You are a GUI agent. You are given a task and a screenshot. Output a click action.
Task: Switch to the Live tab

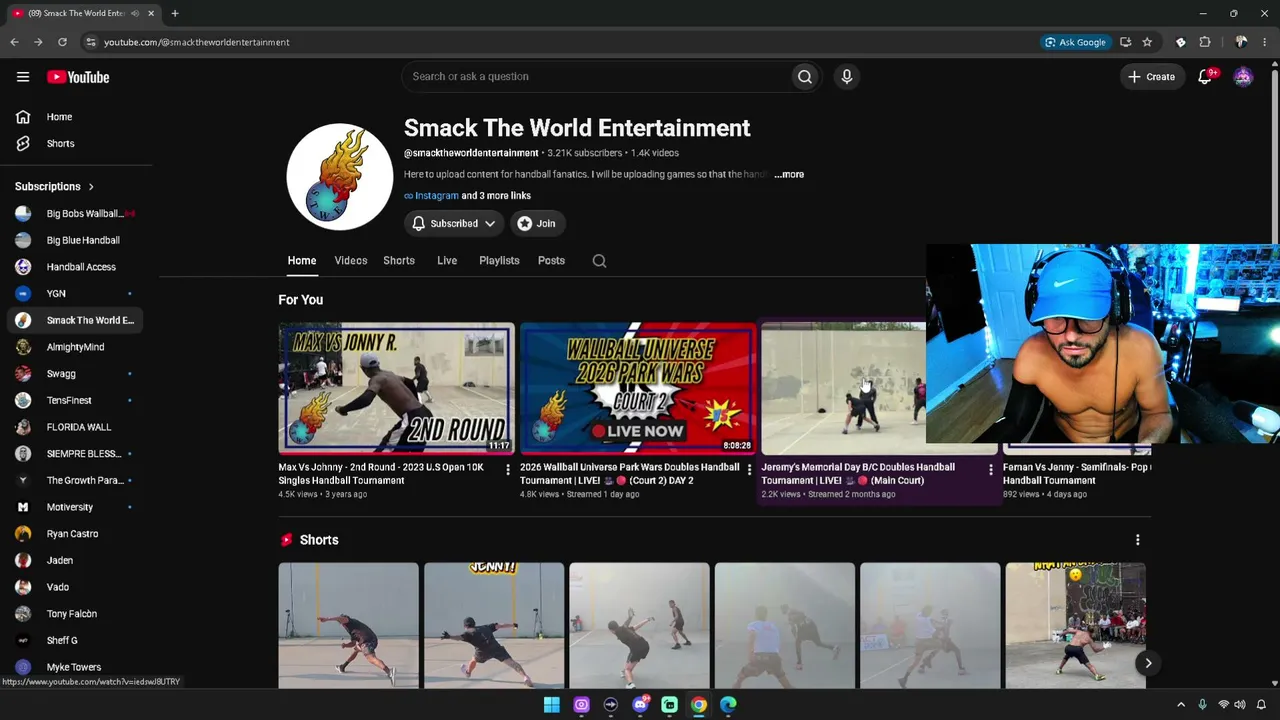click(x=447, y=261)
